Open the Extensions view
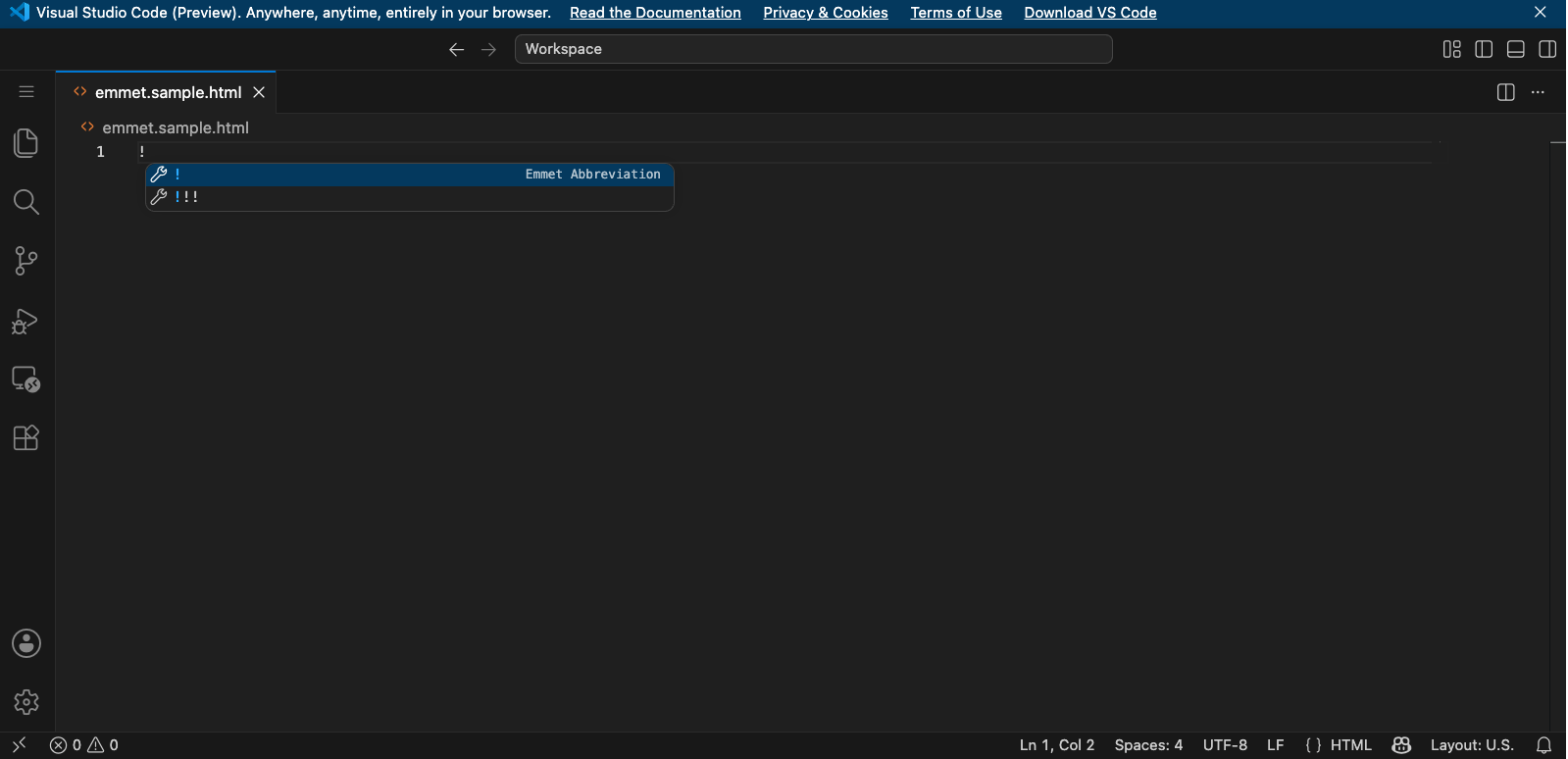The width and height of the screenshot is (1568, 759). (26, 437)
